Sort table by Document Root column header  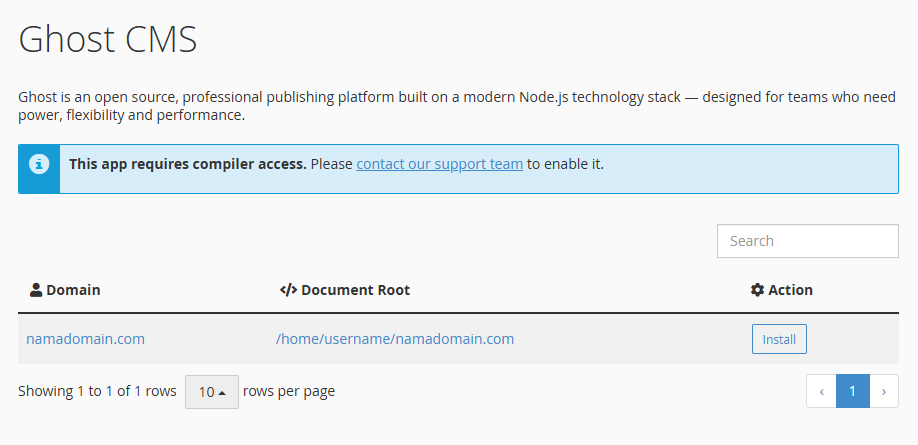(x=355, y=290)
